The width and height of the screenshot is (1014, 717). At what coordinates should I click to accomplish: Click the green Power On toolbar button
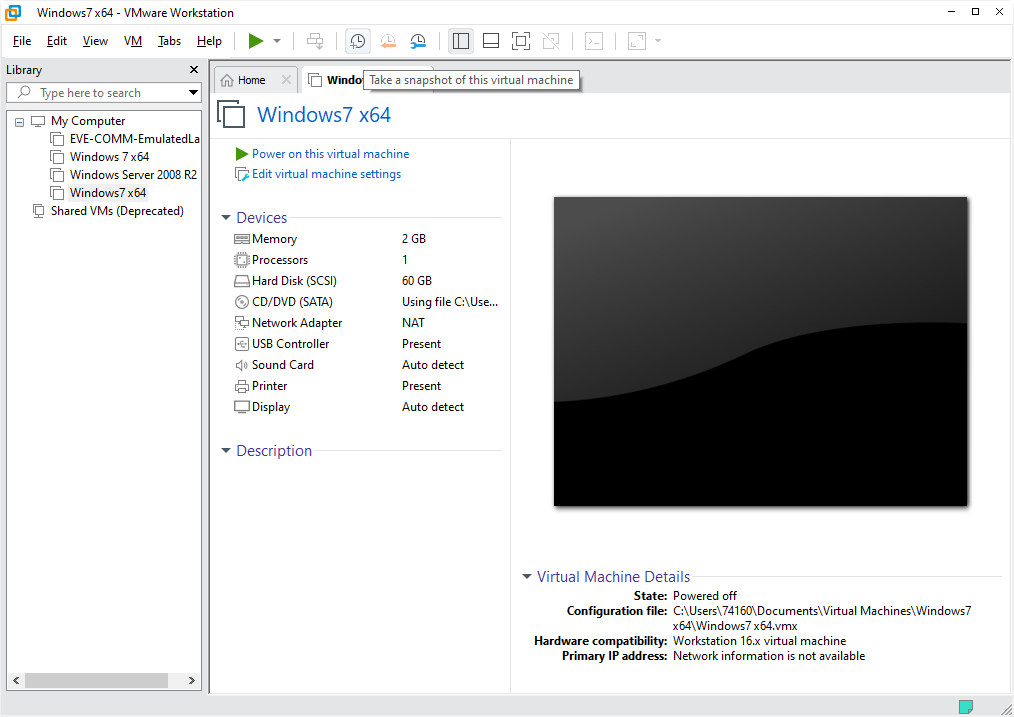point(255,41)
